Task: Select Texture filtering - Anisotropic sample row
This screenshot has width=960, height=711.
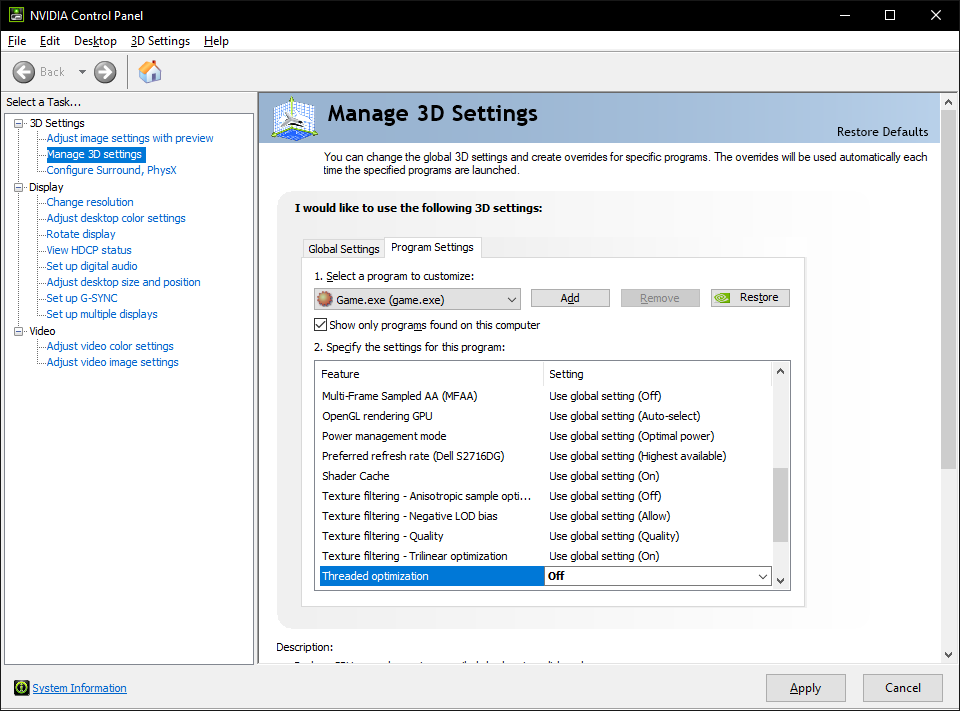Action: [545, 496]
